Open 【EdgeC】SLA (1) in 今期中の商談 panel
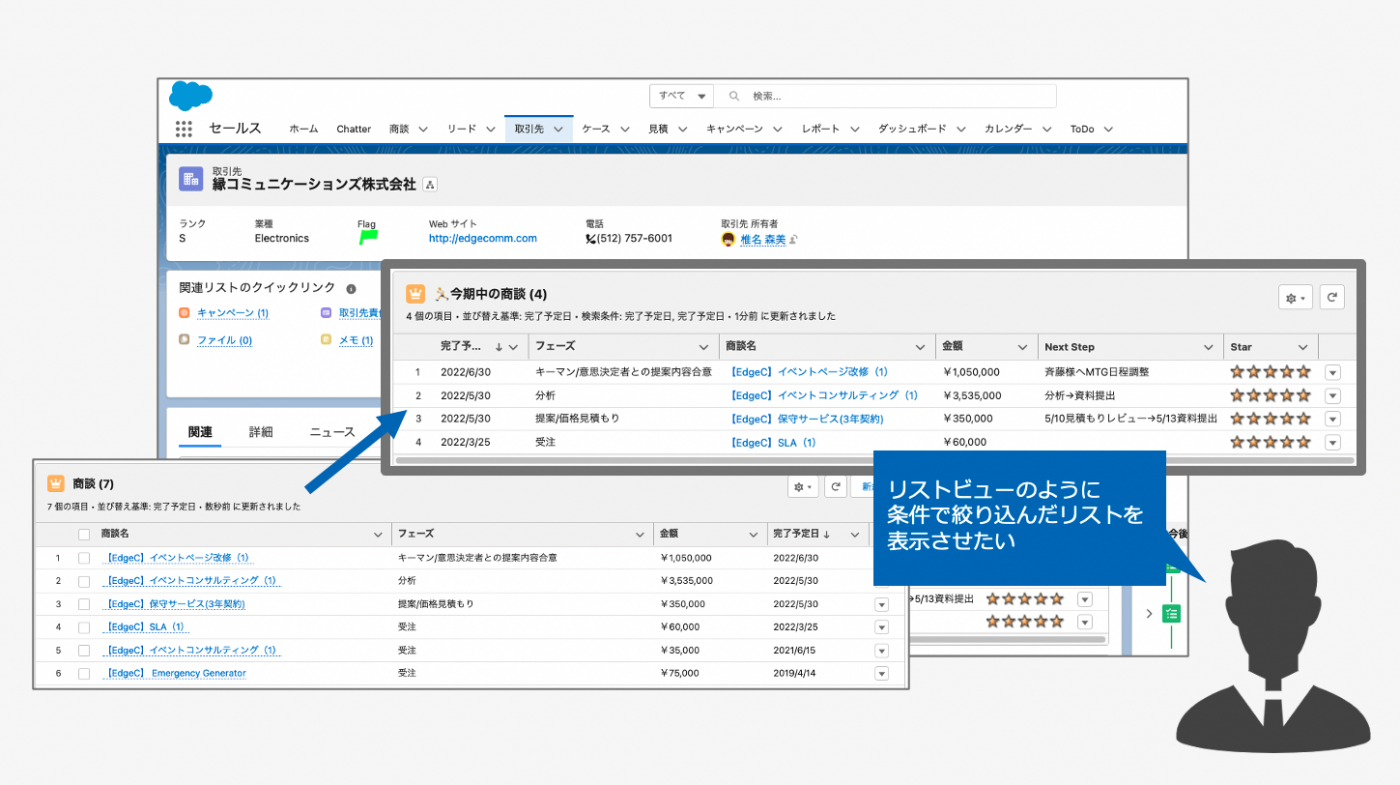This screenshot has height=785, width=1400. point(772,442)
